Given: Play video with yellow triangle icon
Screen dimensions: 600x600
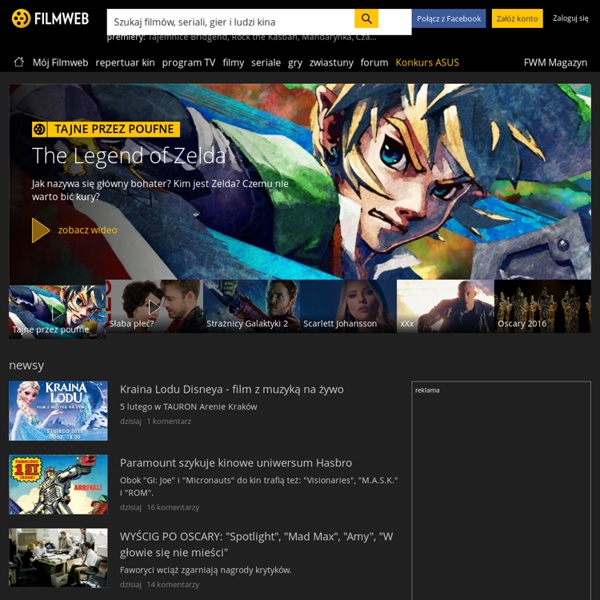Looking at the screenshot, I should point(41,230).
